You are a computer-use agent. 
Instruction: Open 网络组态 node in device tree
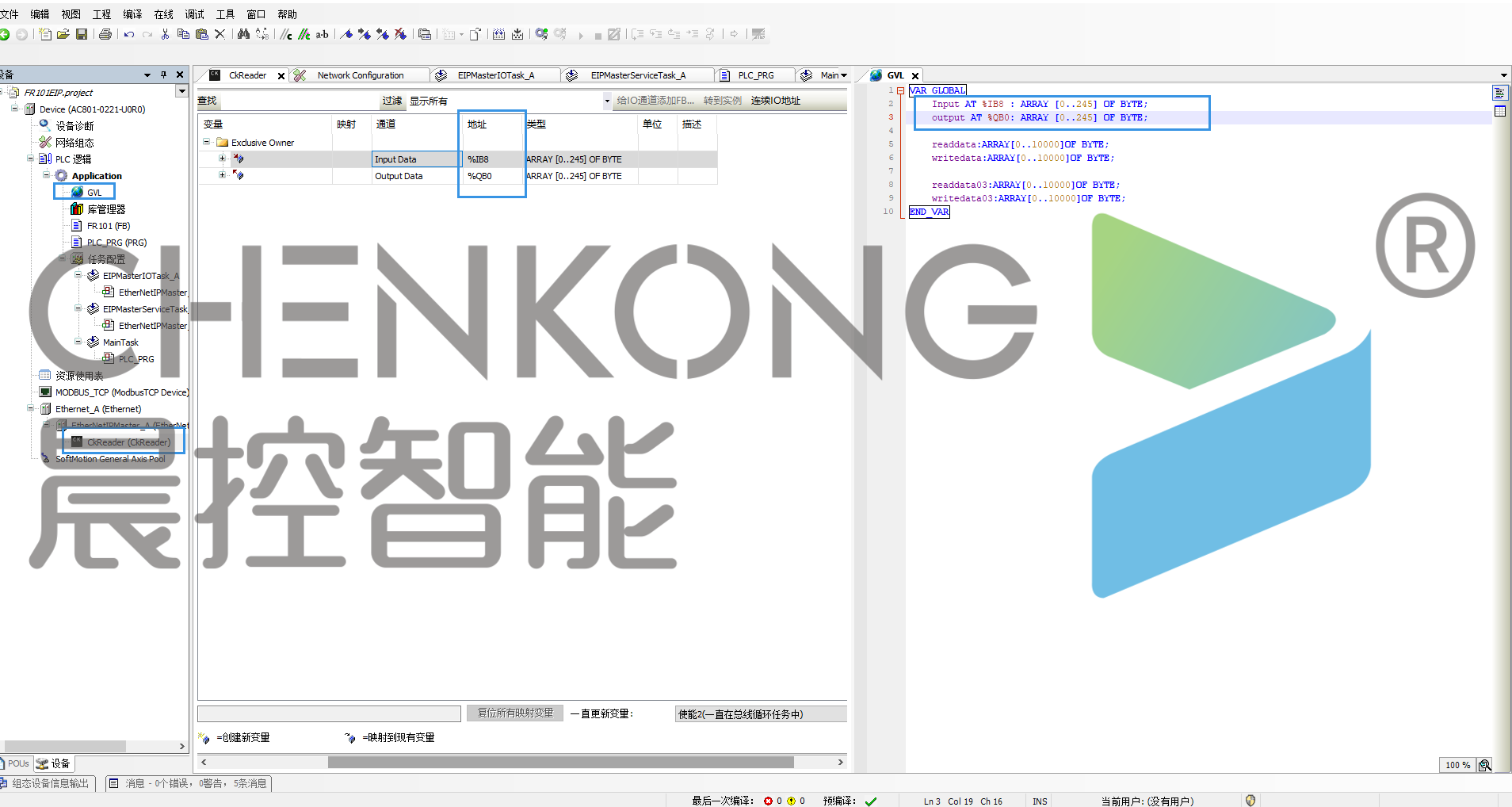coord(74,143)
